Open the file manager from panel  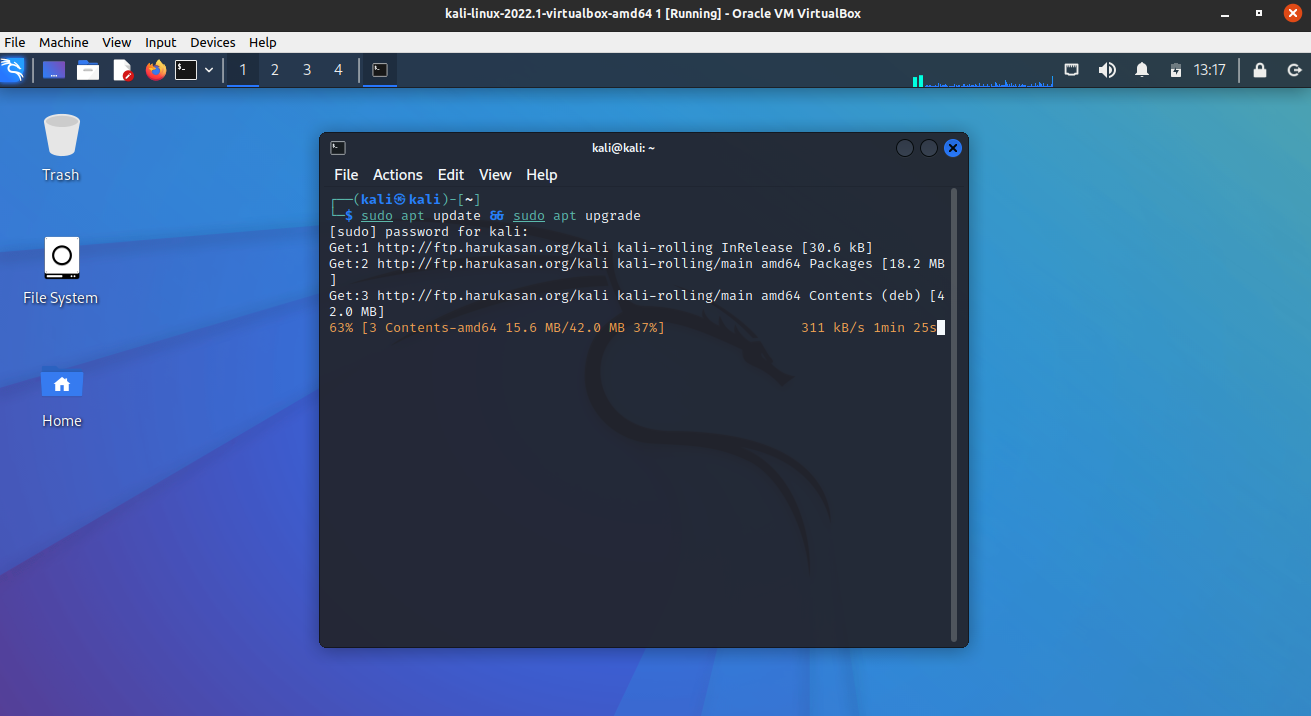[88, 70]
